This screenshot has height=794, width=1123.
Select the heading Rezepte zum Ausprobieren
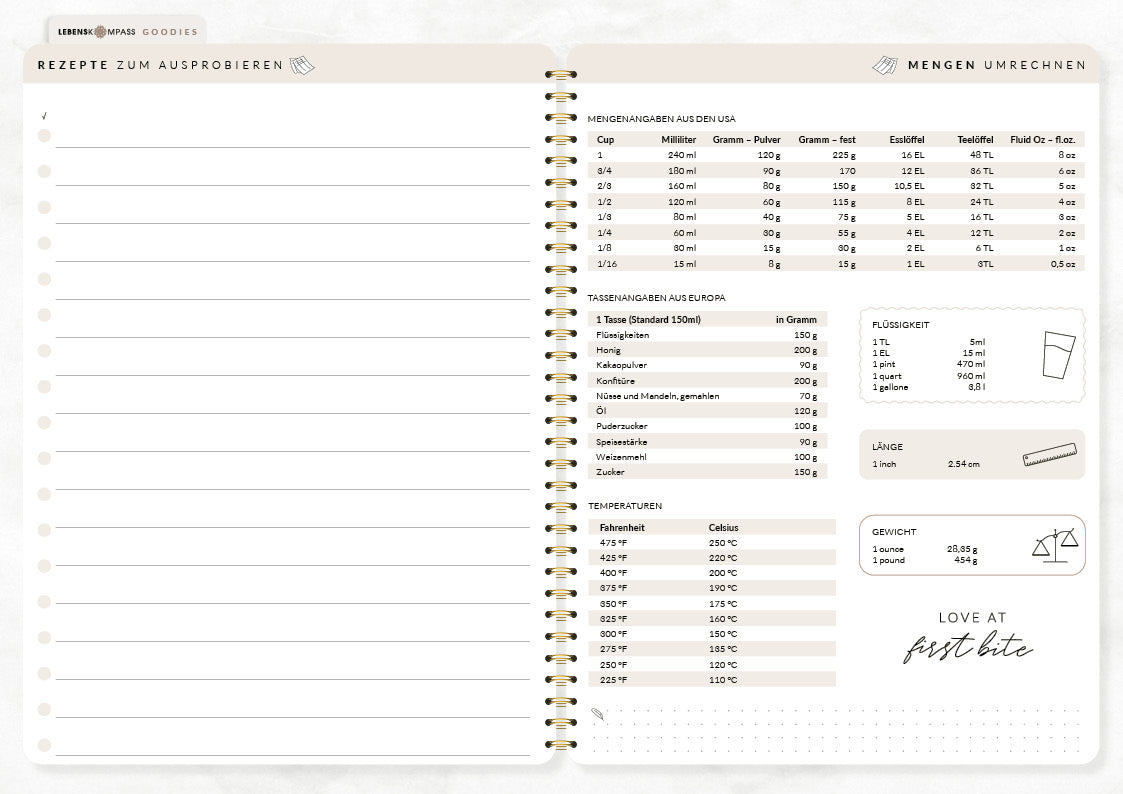[160, 65]
